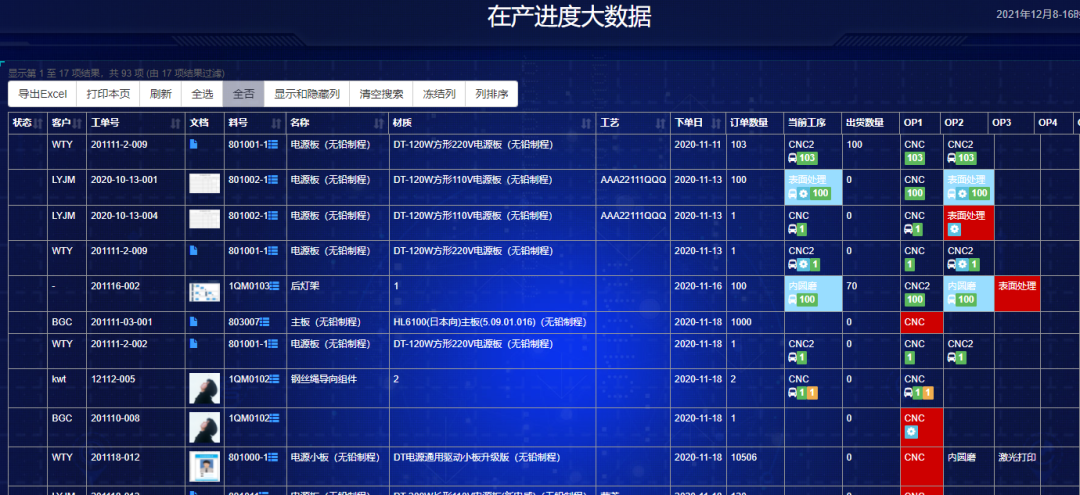This screenshot has width=1080, height=495.
Task: Open 显示和隐藏列 column visibility menu
Action: tap(307, 94)
